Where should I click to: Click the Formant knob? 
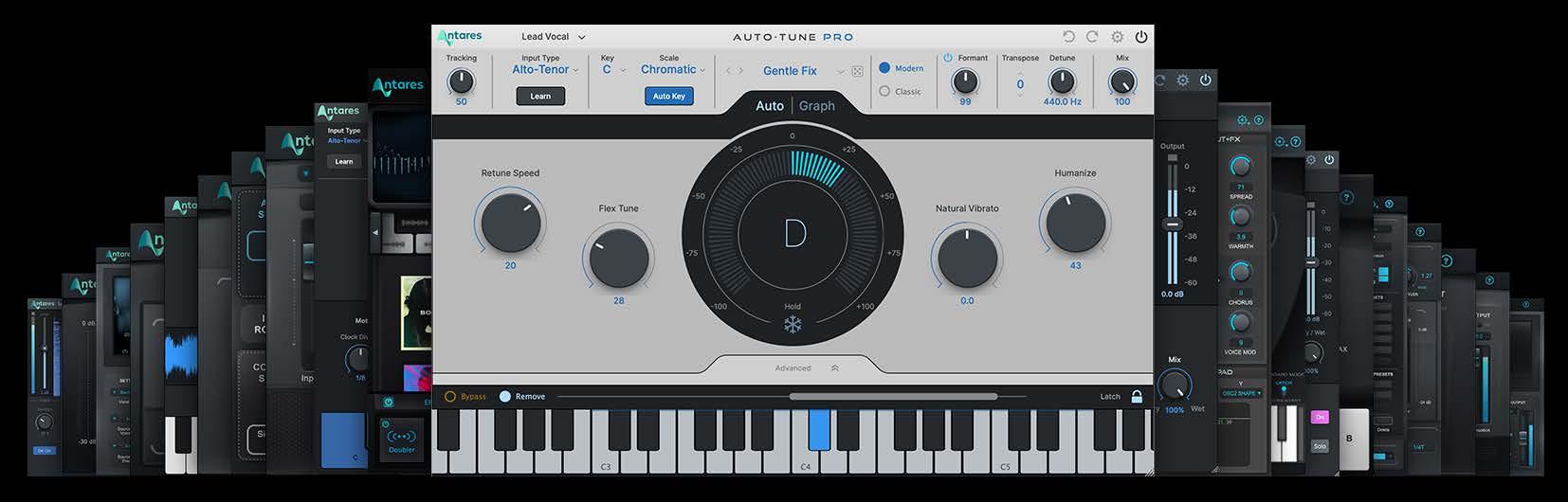pos(965,81)
